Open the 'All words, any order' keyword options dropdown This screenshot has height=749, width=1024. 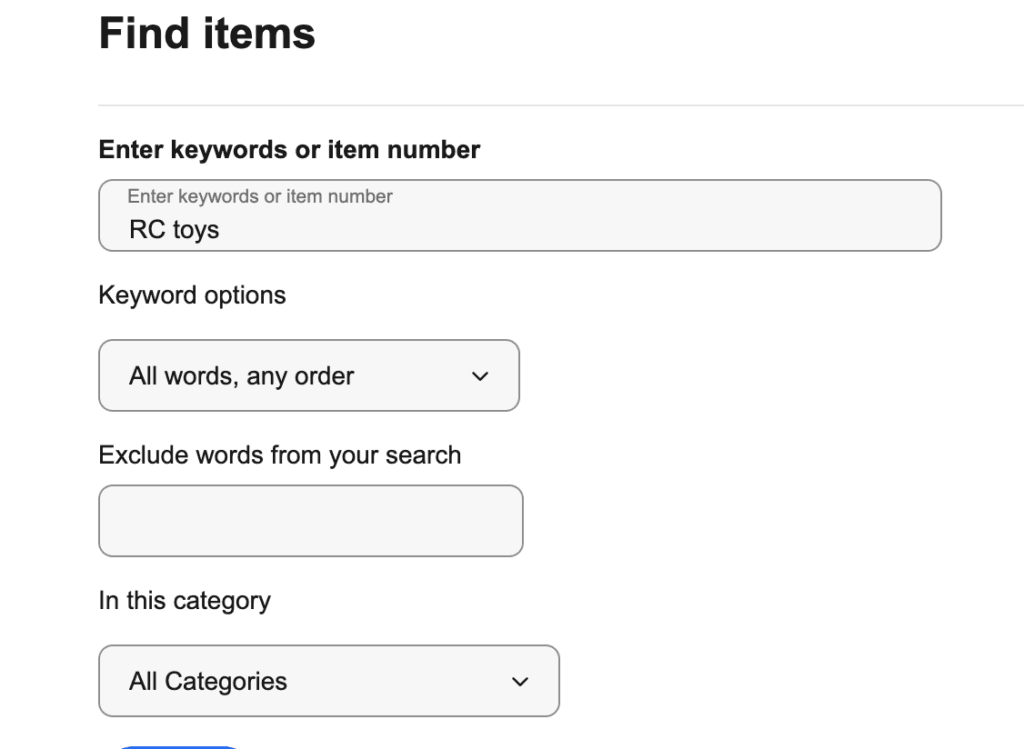[x=308, y=376]
